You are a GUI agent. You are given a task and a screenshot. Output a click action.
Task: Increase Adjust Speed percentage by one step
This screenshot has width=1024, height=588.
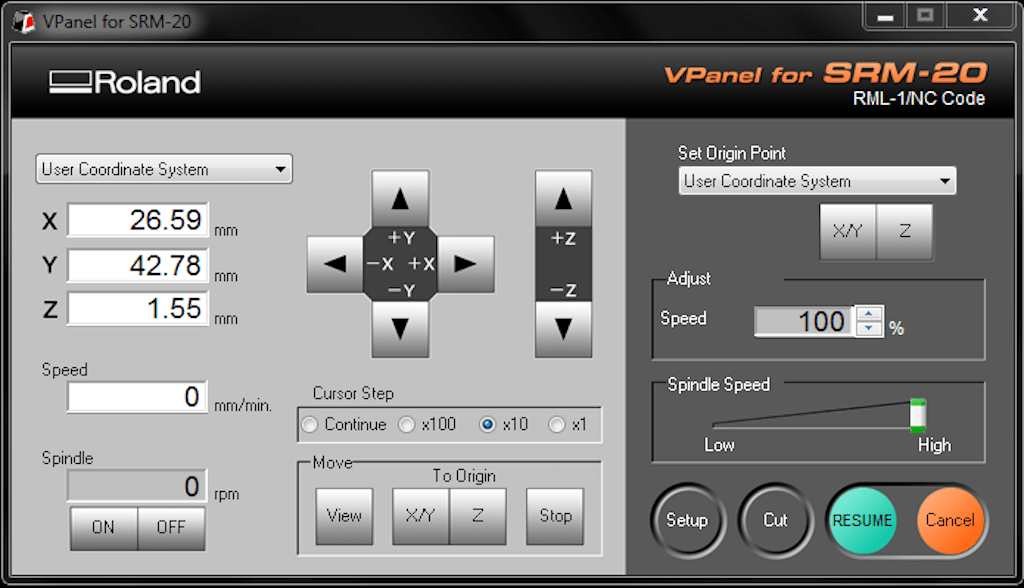point(869,314)
